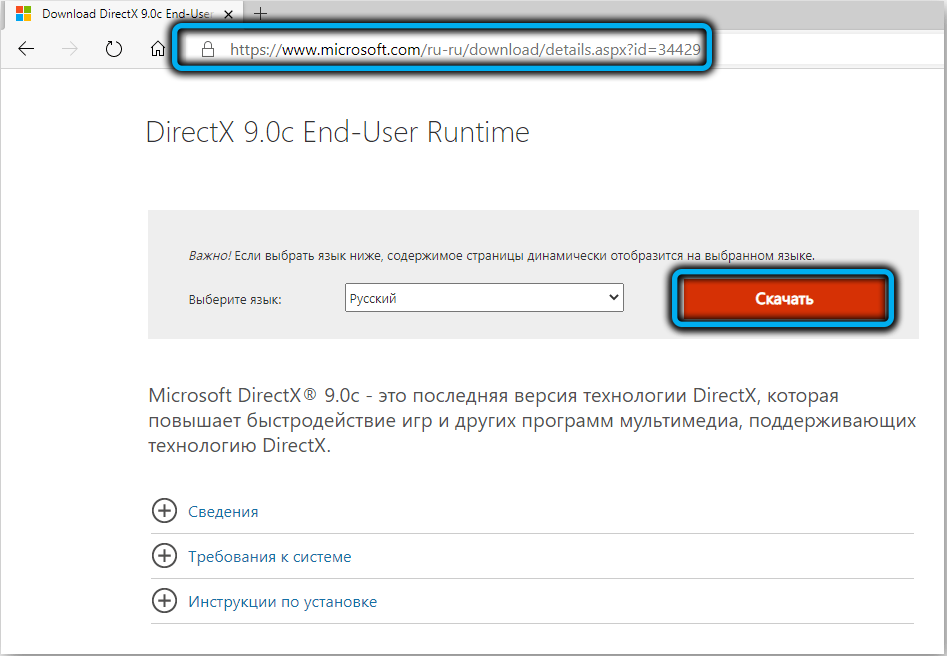Expand Сведения using its plus icon
Viewport: 947px width, 656px height.
pyautogui.click(x=163, y=511)
